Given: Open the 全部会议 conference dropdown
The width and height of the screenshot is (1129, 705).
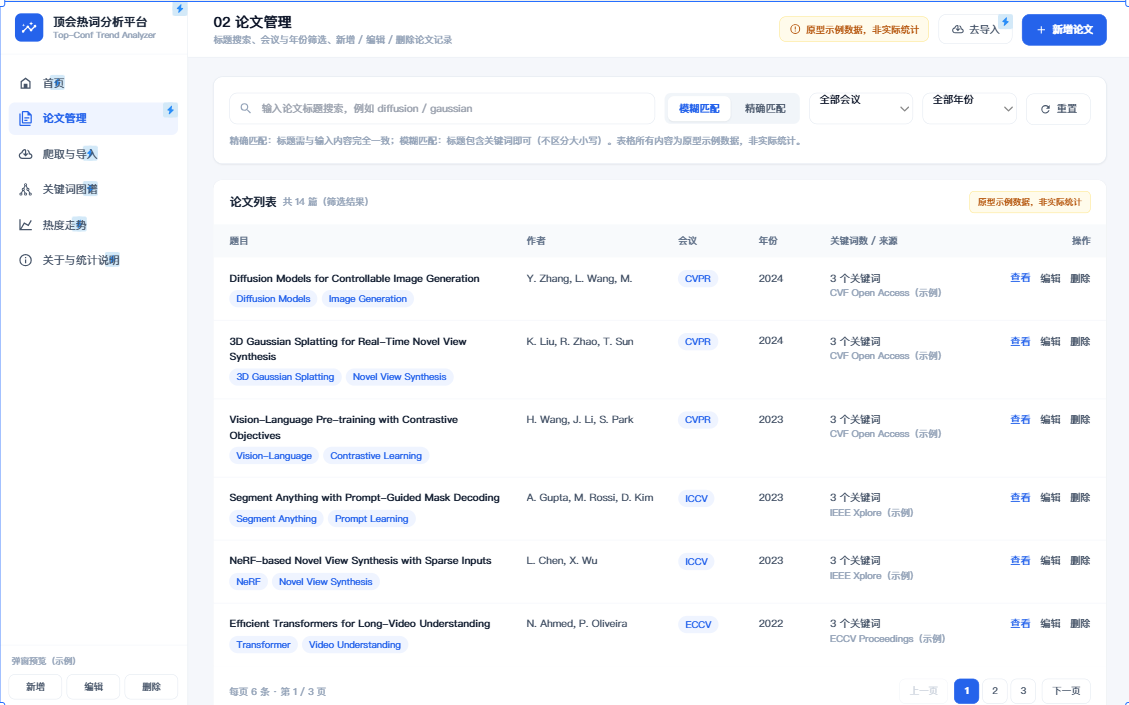Looking at the screenshot, I should tap(861, 108).
